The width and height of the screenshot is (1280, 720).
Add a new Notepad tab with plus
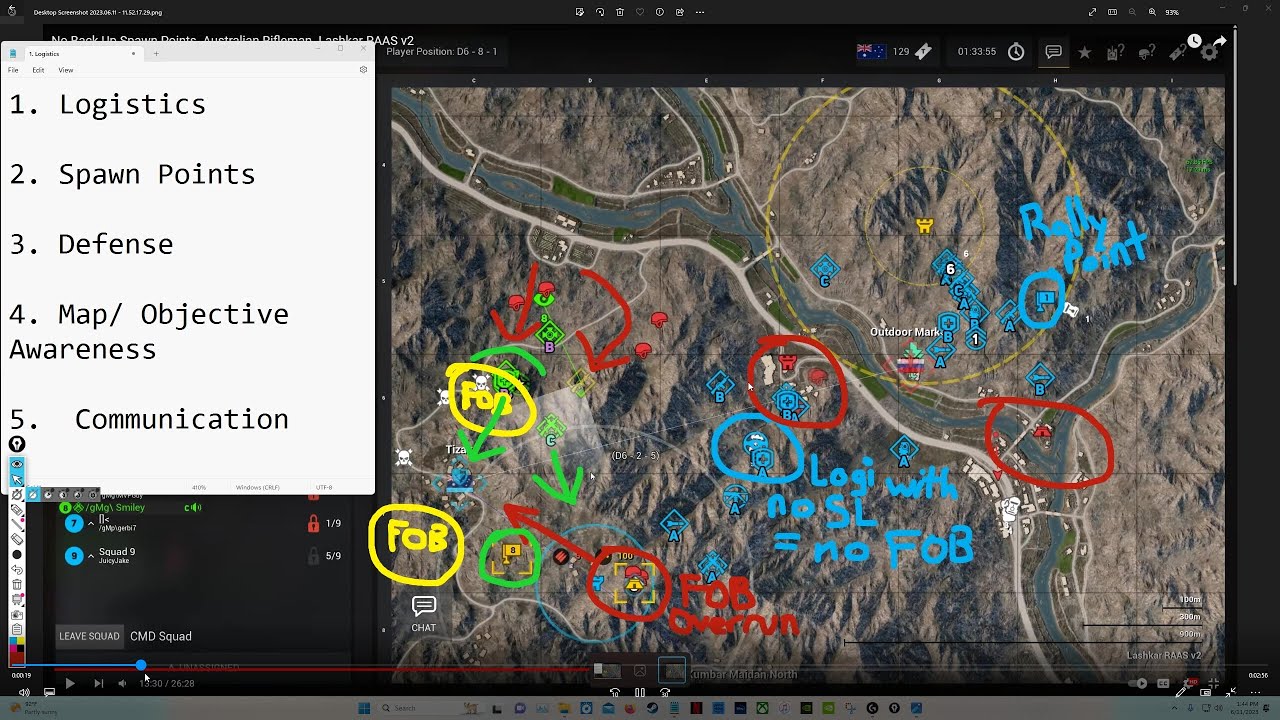click(x=156, y=53)
